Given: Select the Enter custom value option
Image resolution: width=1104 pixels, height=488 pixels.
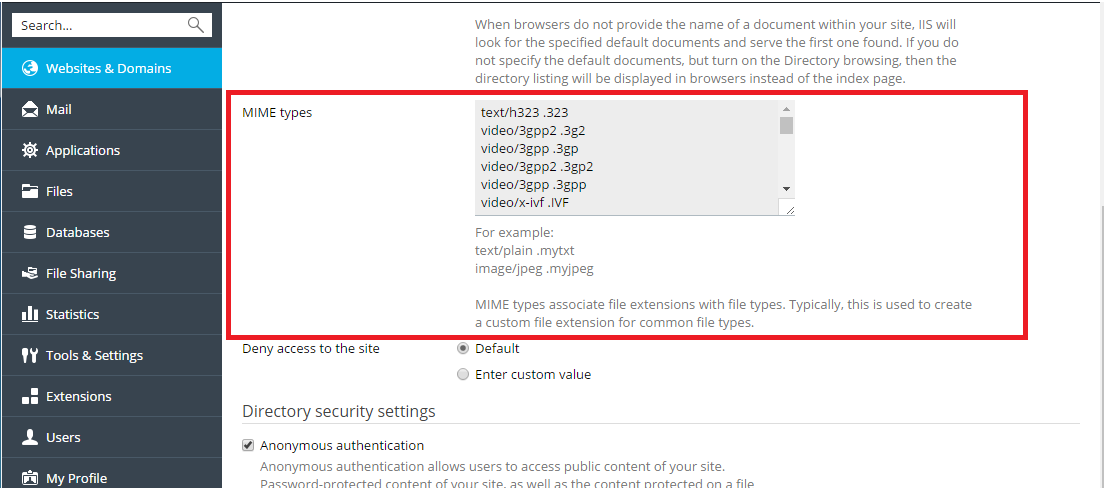Looking at the screenshot, I should 462,375.
